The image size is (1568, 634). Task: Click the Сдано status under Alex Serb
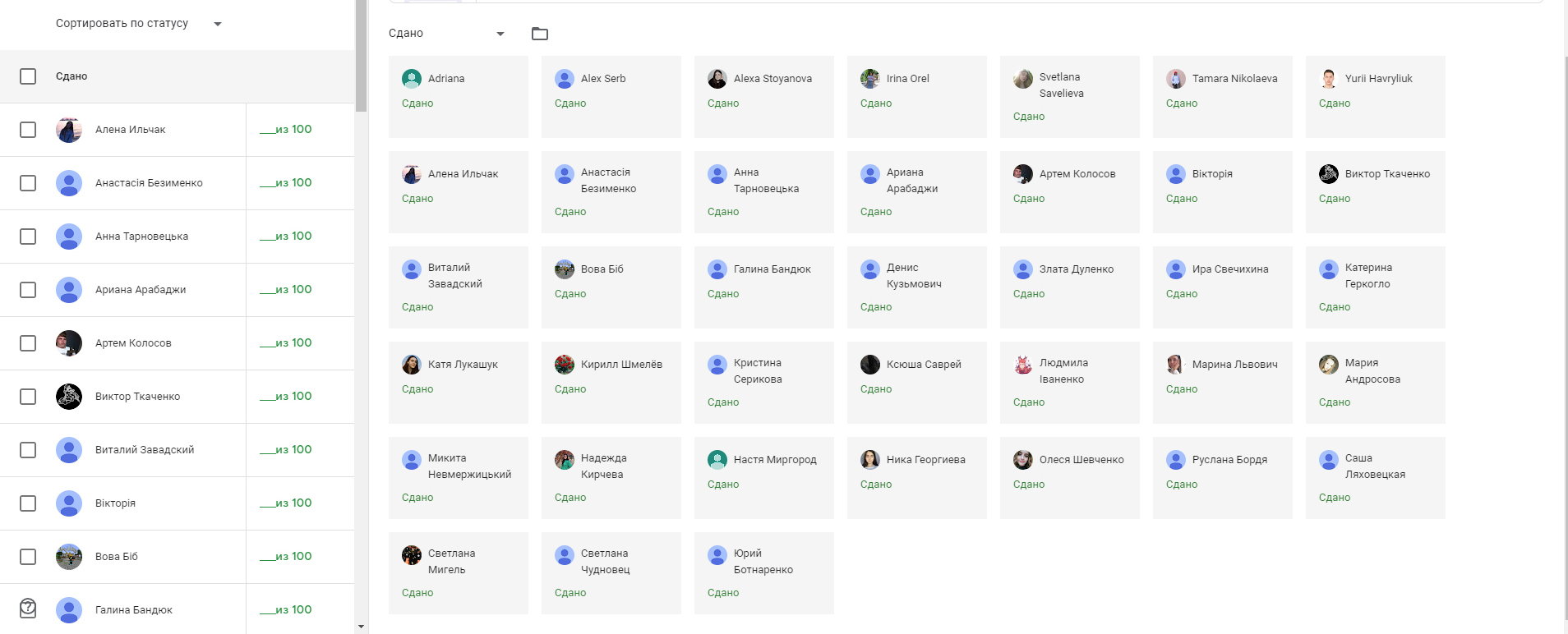coord(570,103)
